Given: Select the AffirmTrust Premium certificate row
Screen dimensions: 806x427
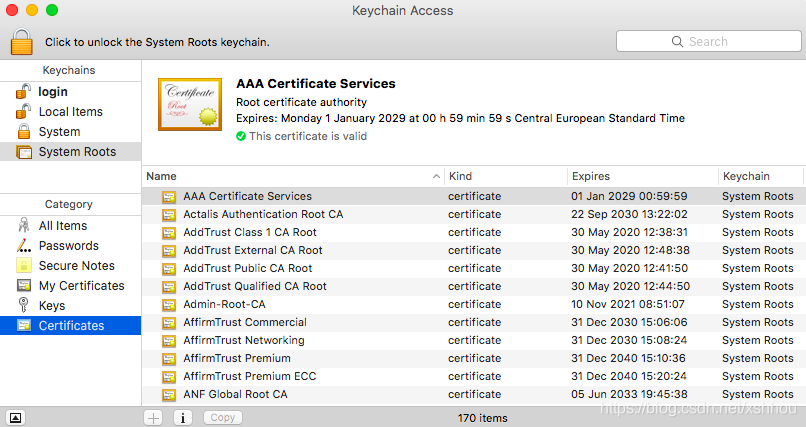Looking at the screenshot, I should click(473, 358).
